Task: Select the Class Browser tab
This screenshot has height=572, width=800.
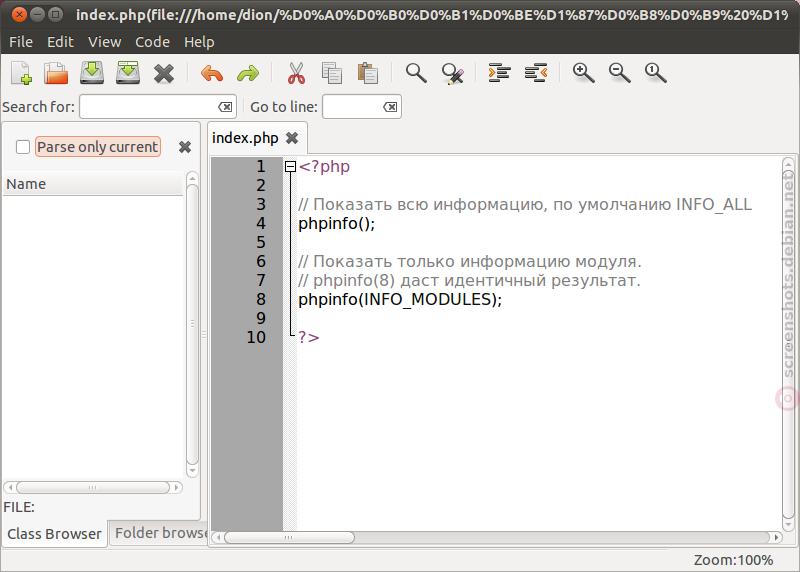Action: coord(54,534)
